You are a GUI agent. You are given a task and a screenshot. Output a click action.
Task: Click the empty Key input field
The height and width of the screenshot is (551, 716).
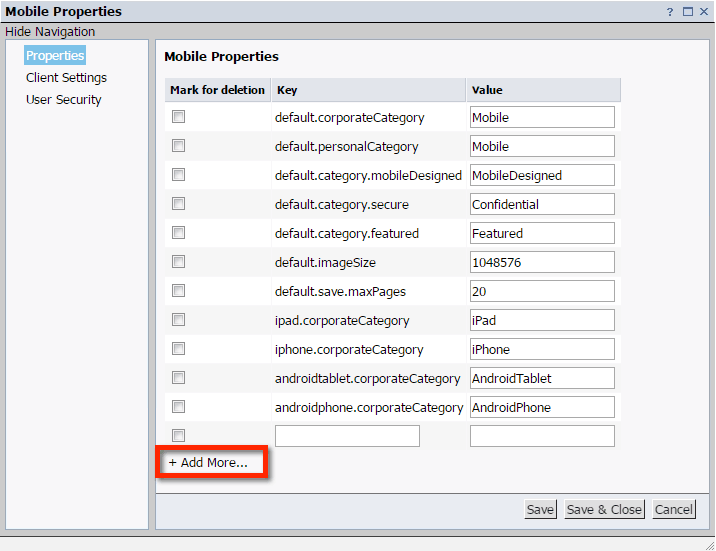(347, 436)
